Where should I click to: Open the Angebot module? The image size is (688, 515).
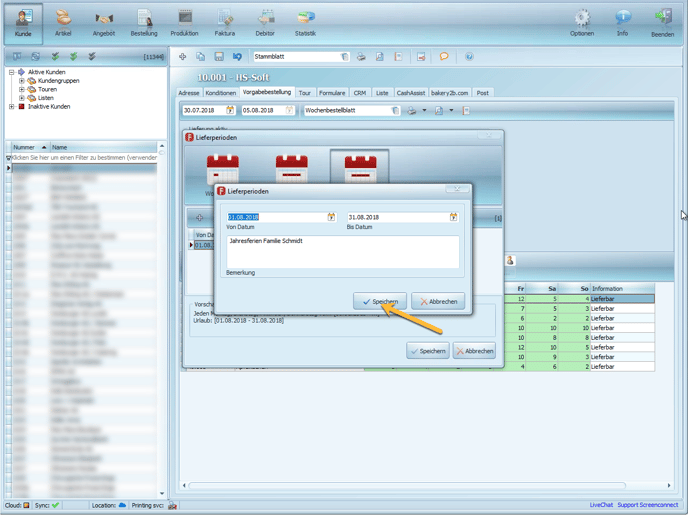pyautogui.click(x=104, y=22)
